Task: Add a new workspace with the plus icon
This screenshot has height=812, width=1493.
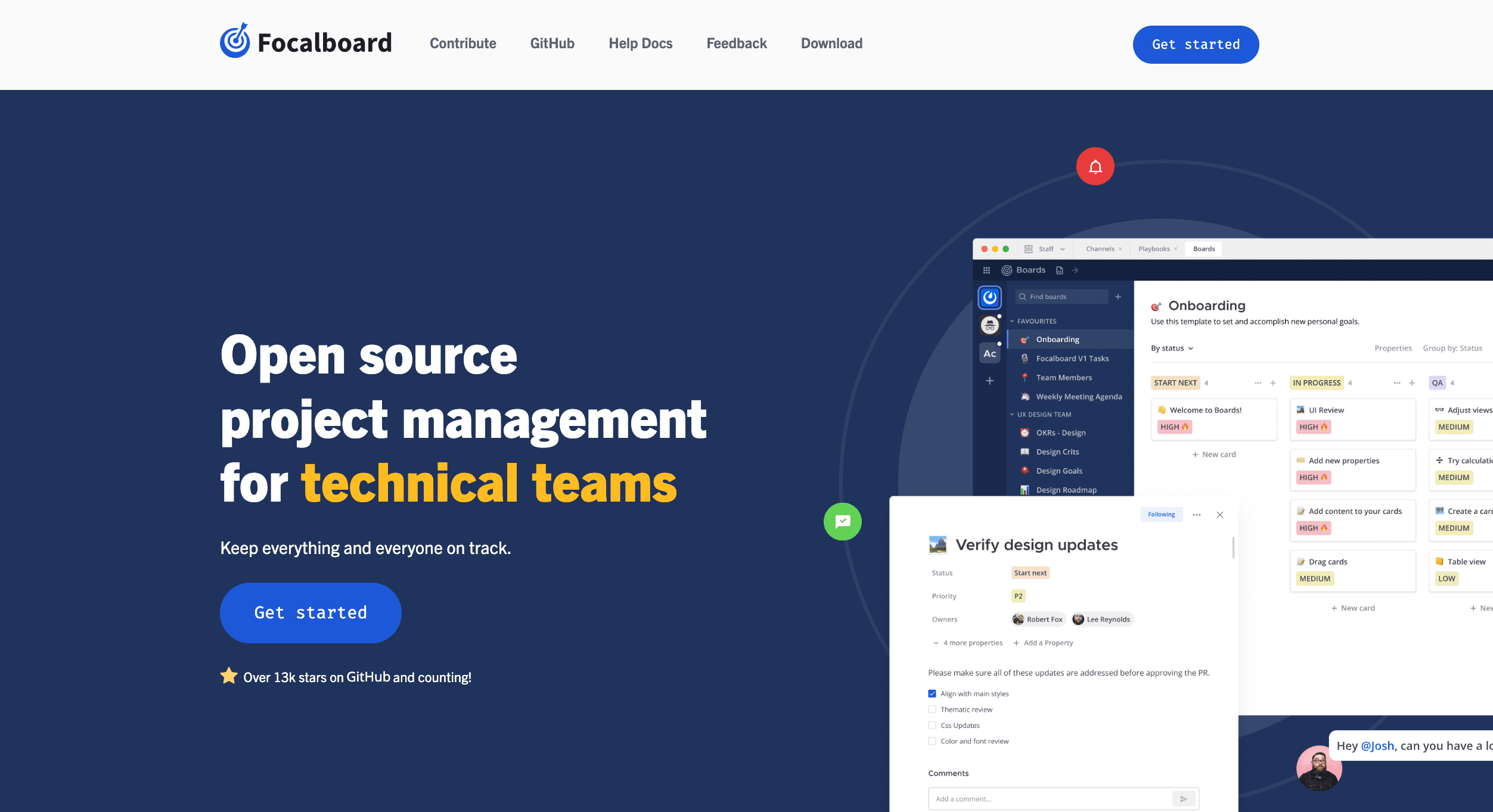Action: pos(989,381)
